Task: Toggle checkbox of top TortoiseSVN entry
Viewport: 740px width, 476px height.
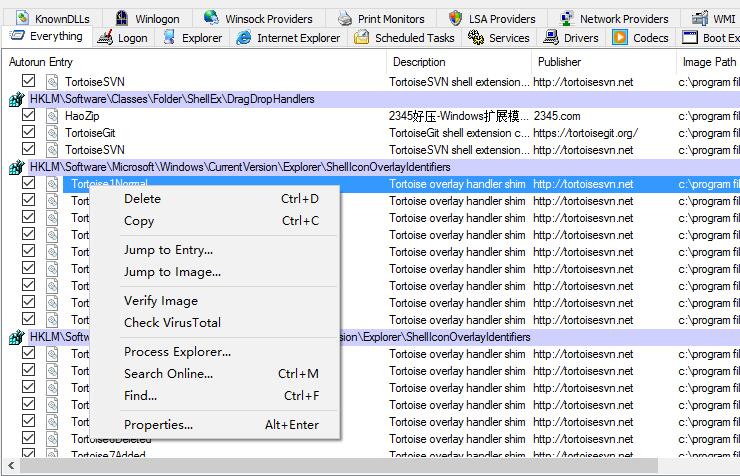Action: [28, 81]
